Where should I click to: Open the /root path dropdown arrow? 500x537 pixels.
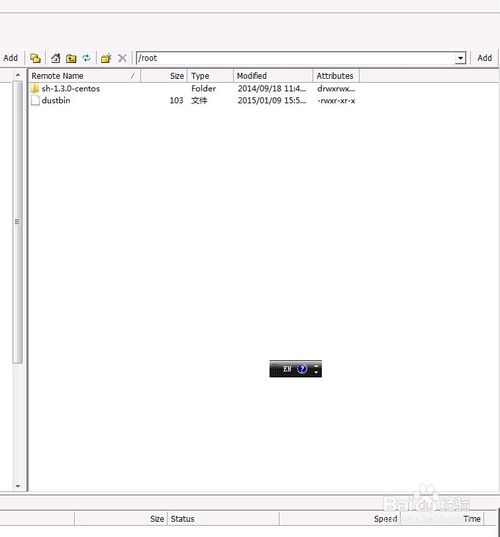461,58
